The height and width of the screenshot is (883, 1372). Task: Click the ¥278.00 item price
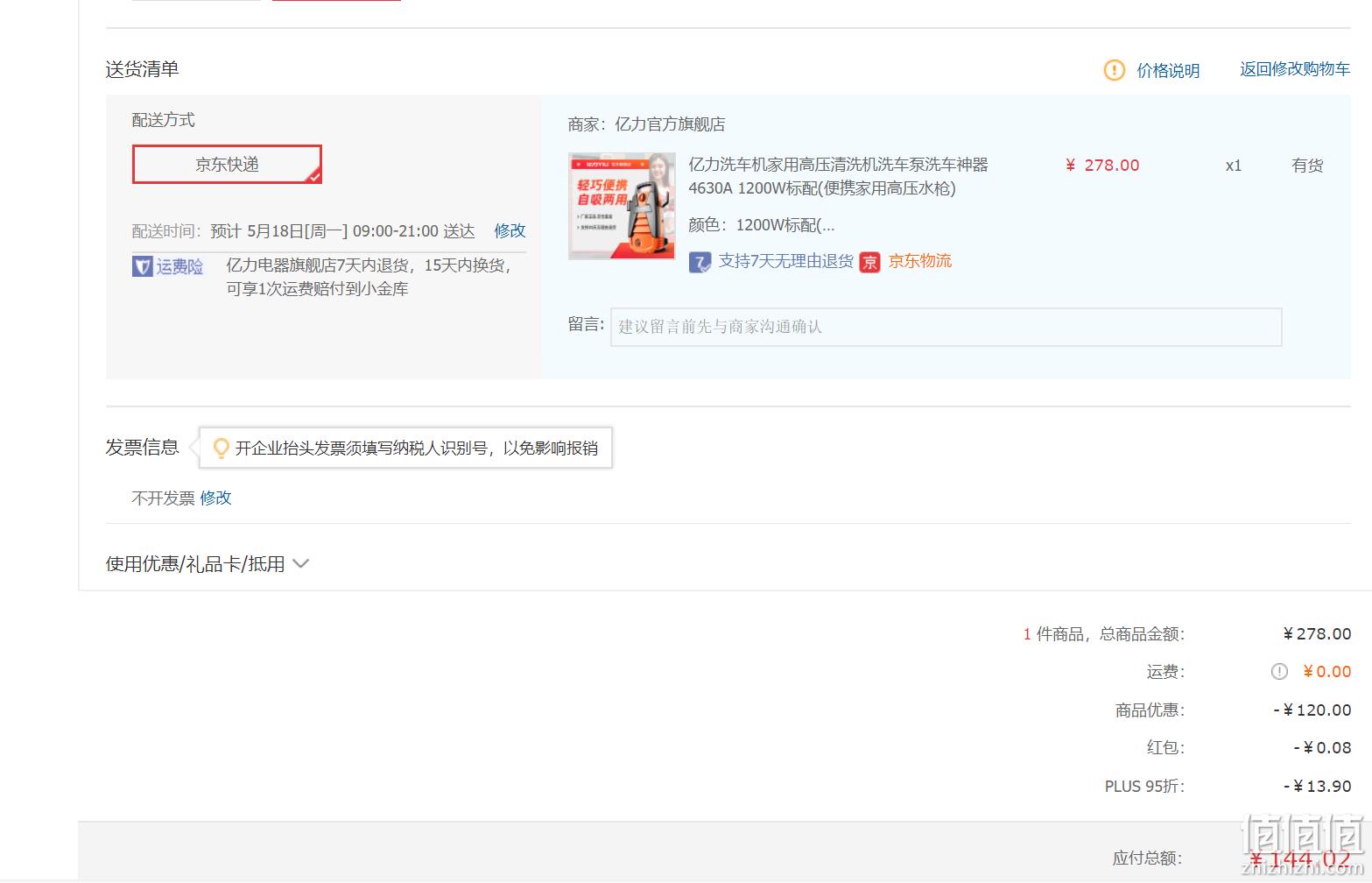[x=1102, y=165]
